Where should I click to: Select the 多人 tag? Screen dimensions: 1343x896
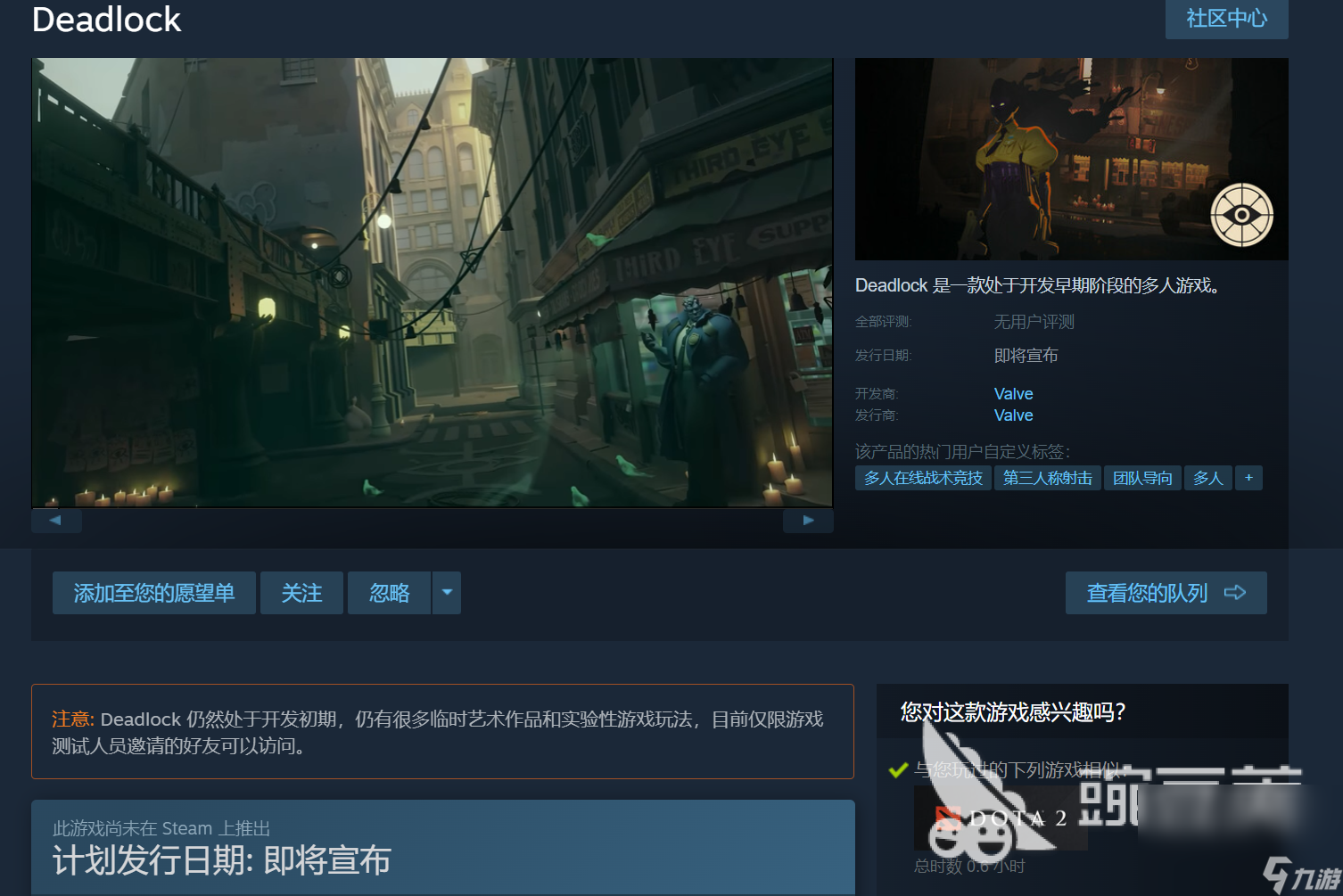point(1207,478)
